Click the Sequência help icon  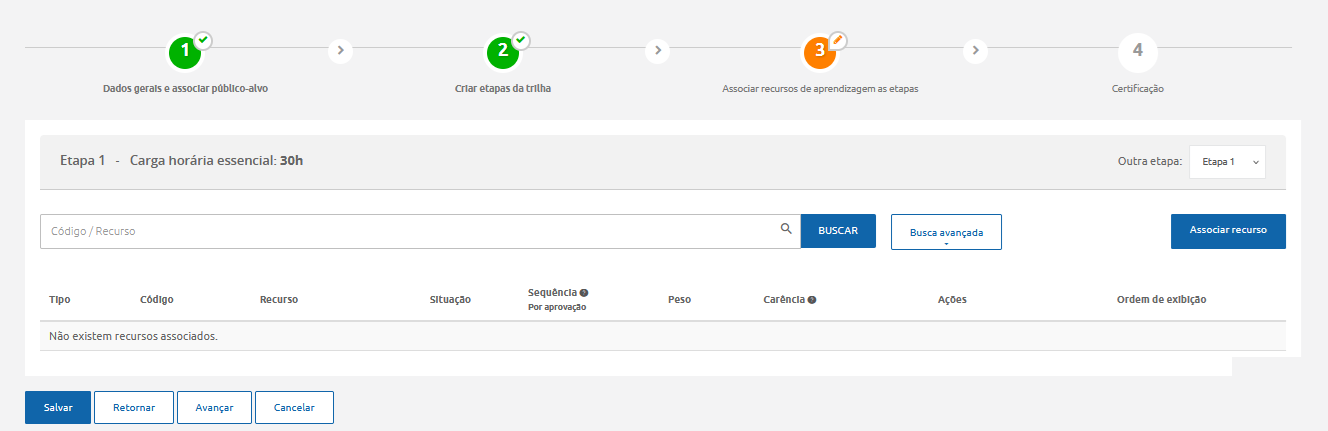pyautogui.click(x=584, y=293)
